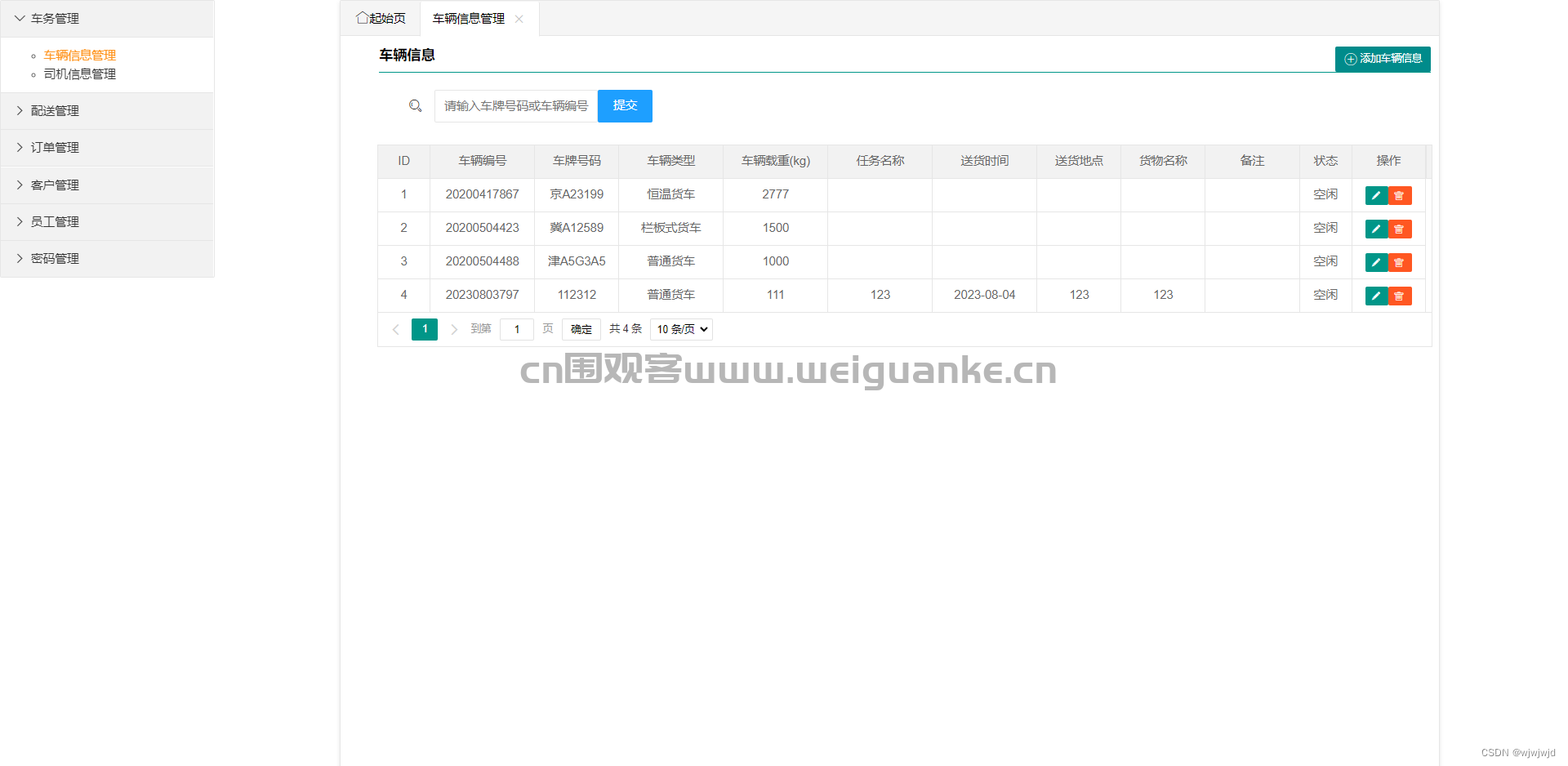Image resolution: width=1568 pixels, height=766 pixels.
Task: Edit vehicle row 京A23199 with pencil icon
Action: tap(1376, 195)
